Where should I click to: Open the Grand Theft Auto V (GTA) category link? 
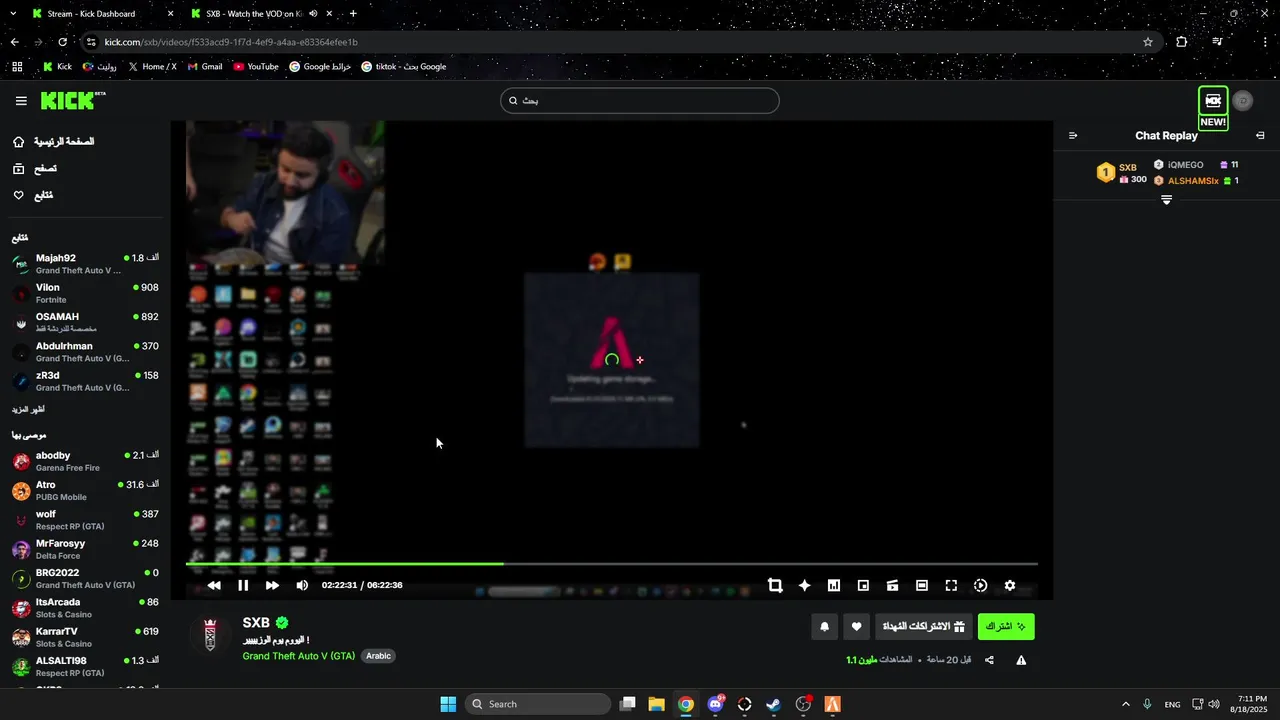click(x=298, y=656)
